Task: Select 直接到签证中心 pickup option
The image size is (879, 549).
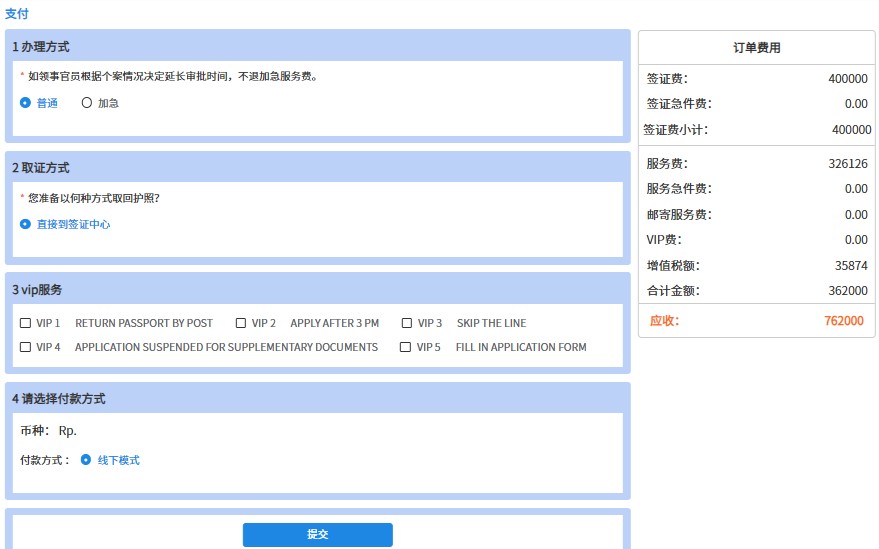Action: click(26, 225)
